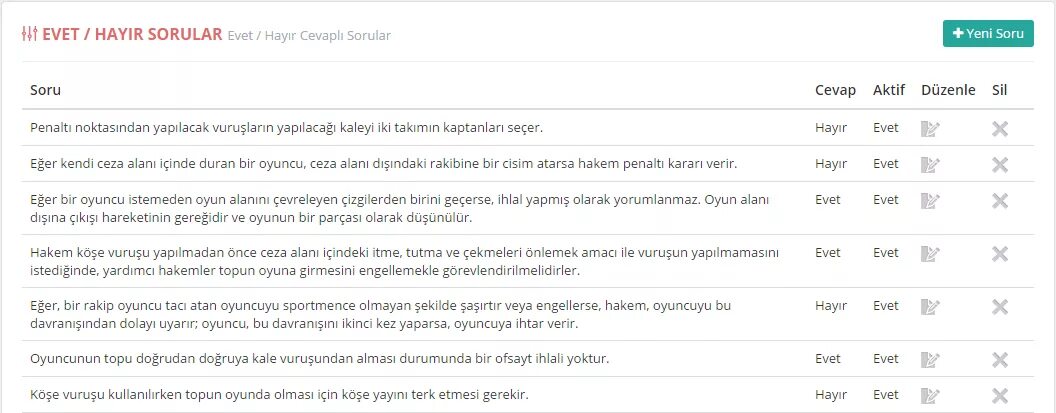Click the Yeni Soru button
Screen dimensions: 1056x413
[988, 34]
